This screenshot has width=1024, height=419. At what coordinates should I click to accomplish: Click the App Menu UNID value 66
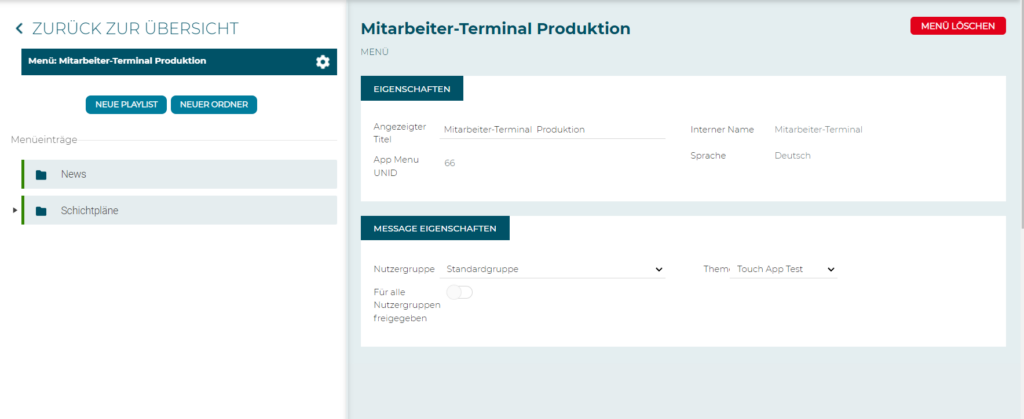pyautogui.click(x=449, y=163)
